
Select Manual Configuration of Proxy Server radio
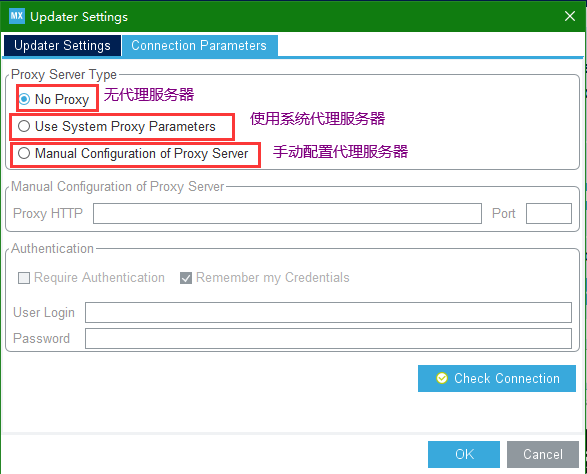[x=24, y=153]
